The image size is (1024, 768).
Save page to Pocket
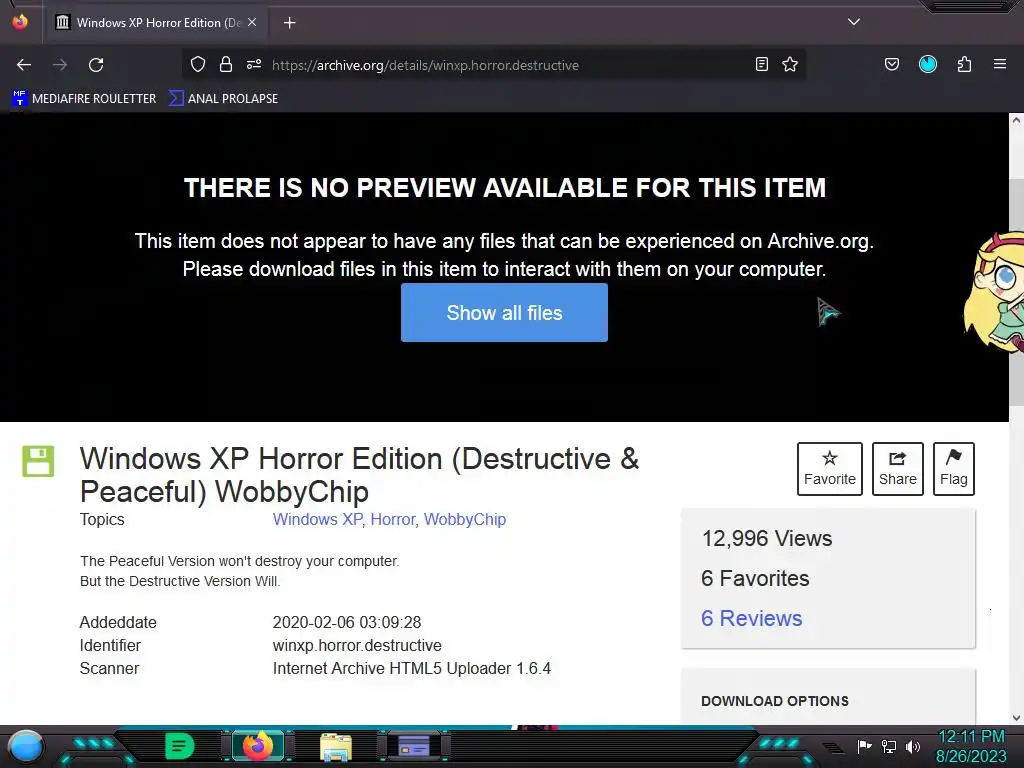pyautogui.click(x=892, y=64)
